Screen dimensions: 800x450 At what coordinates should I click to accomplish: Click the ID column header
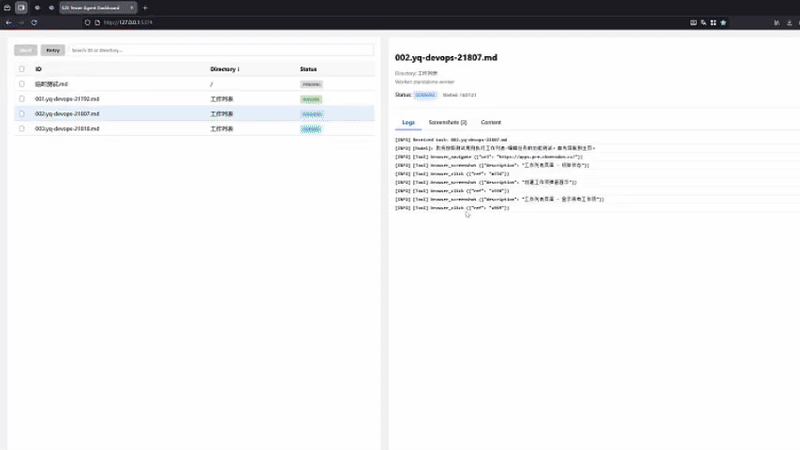pos(39,69)
